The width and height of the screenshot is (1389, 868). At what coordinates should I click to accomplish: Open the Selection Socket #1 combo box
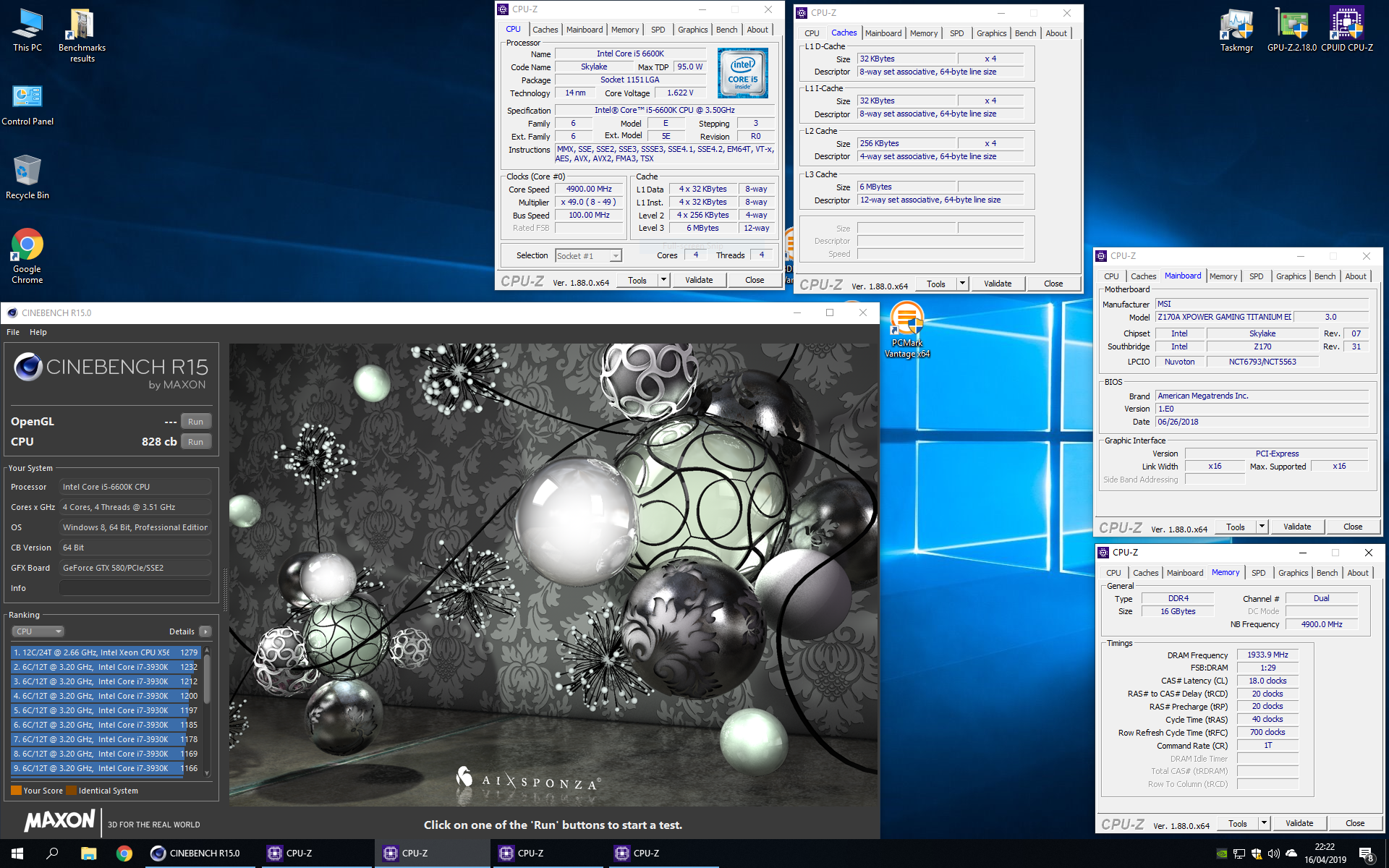tap(588, 255)
